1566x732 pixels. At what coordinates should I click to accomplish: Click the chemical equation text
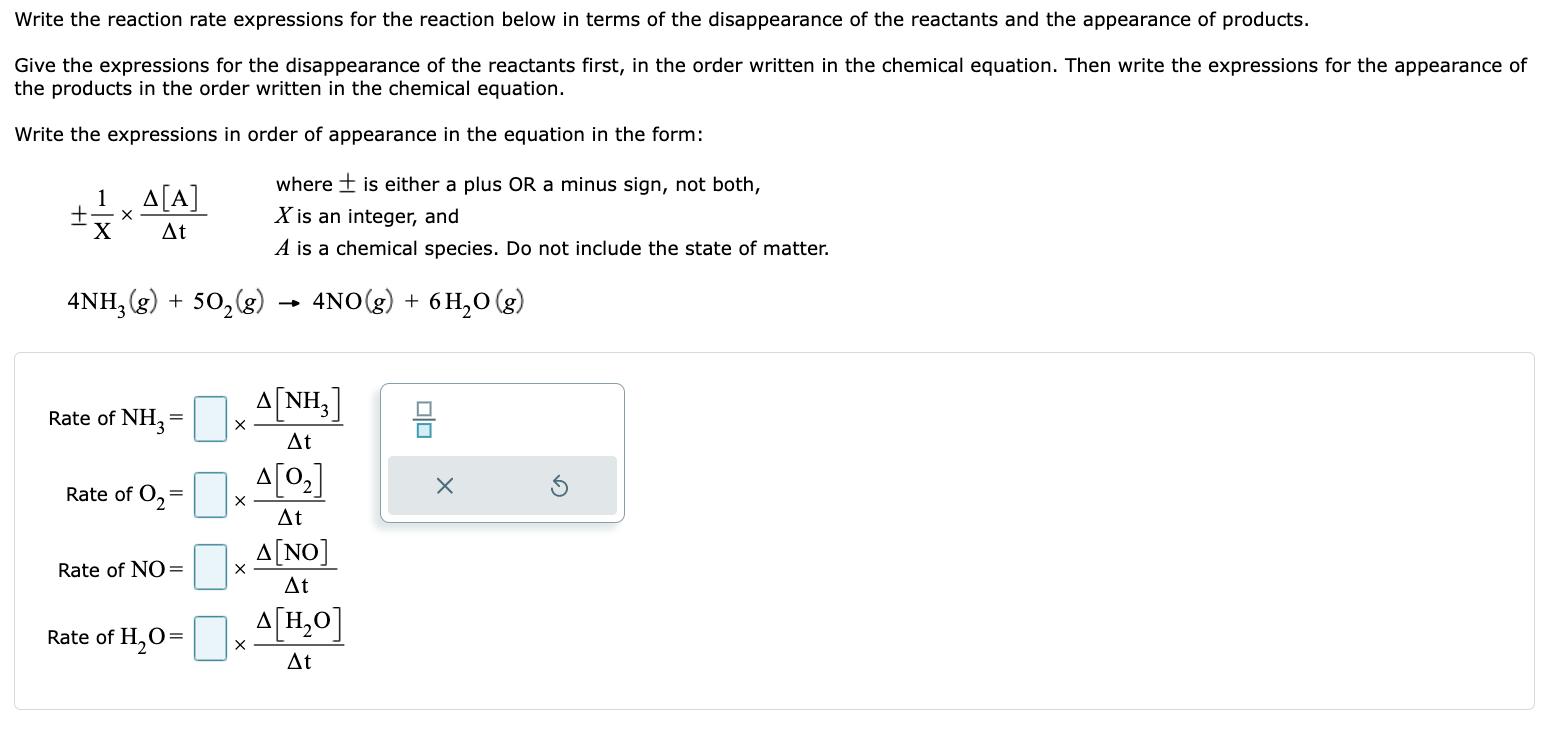coord(295,301)
